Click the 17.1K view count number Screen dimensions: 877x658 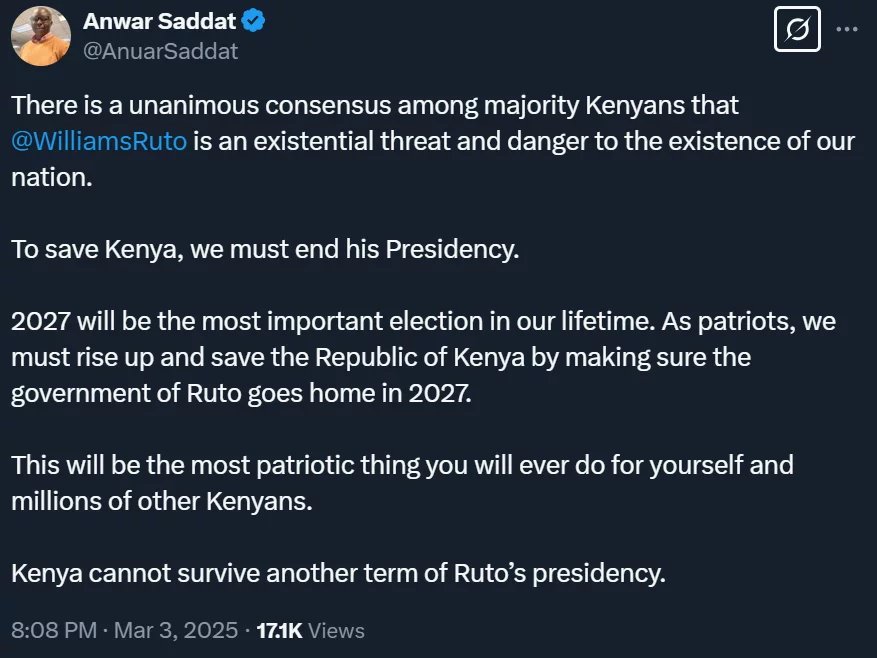(279, 630)
